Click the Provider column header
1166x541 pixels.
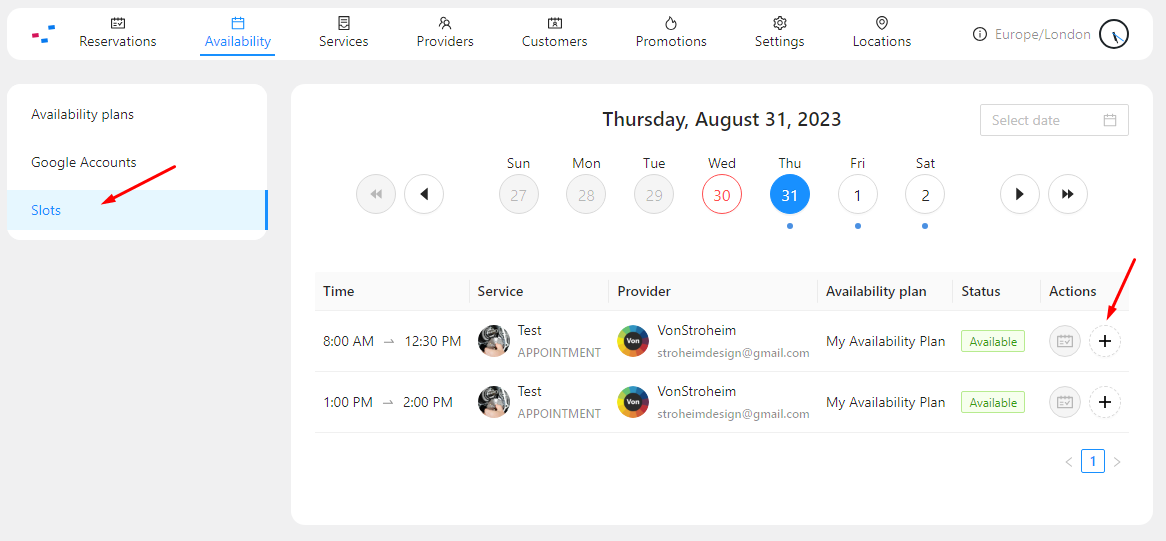[713, 291]
